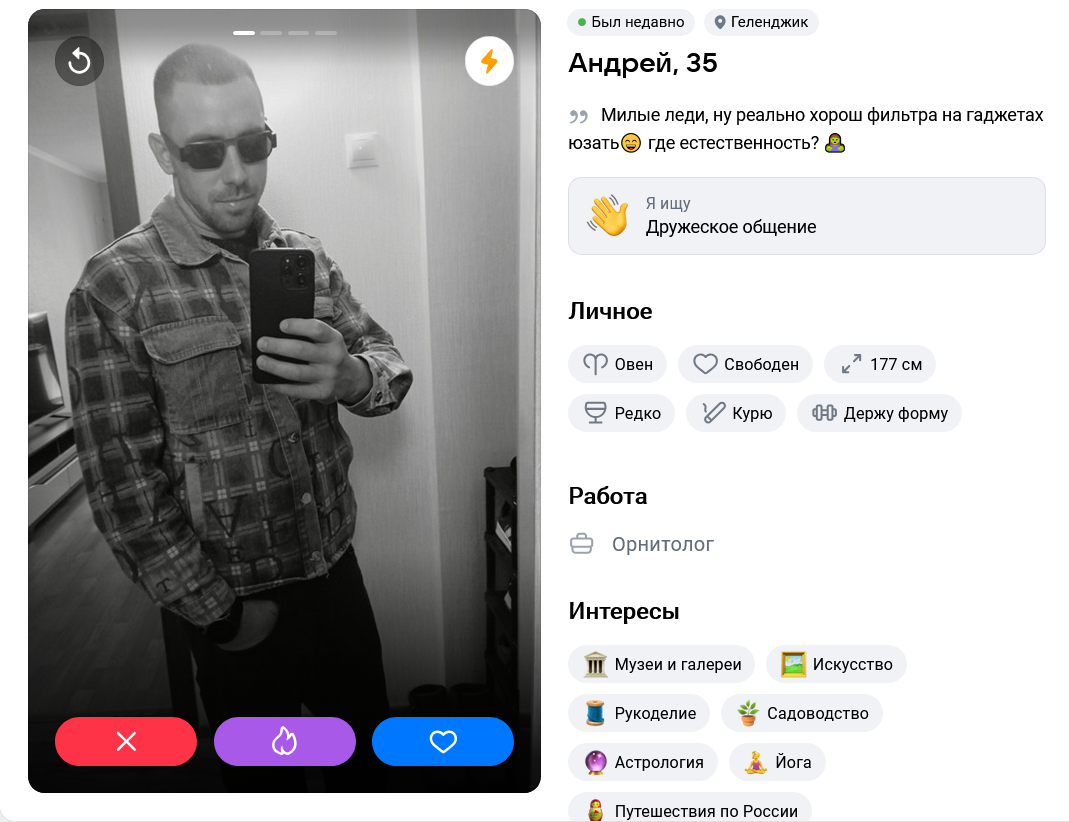This screenshot has height=822, width=1069.
Task: Reject profile with red X button
Action: [126, 741]
